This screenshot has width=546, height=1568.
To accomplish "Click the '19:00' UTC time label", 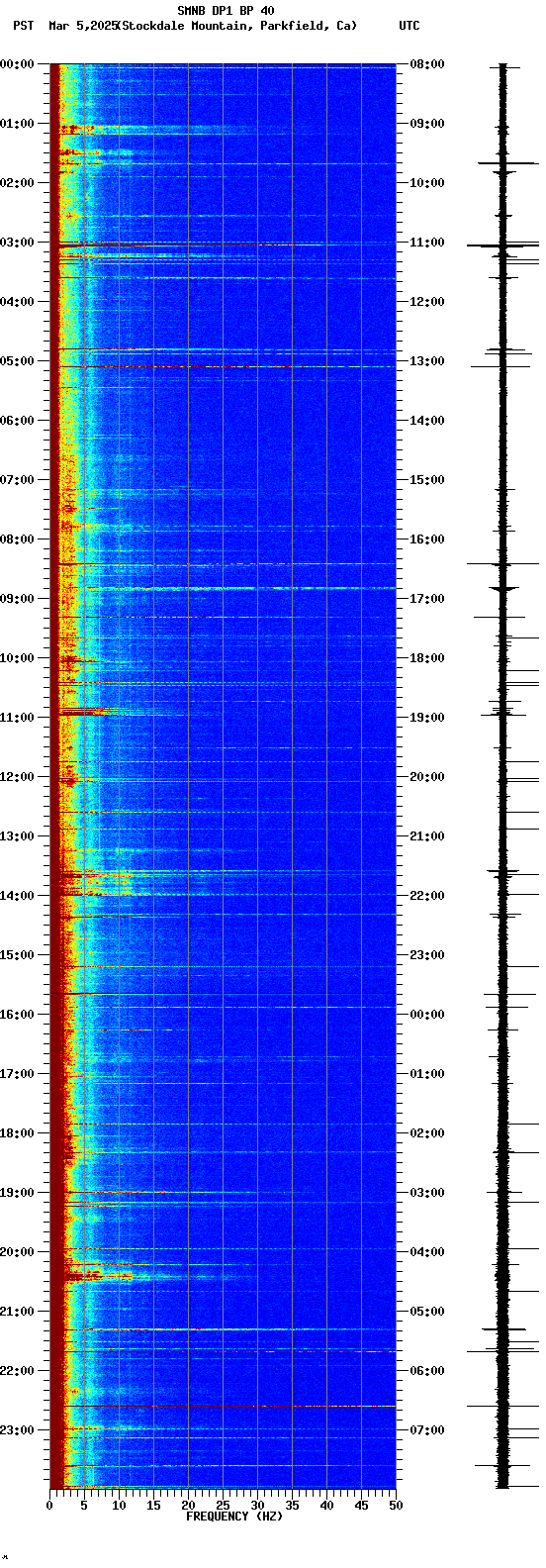I will (x=427, y=718).
